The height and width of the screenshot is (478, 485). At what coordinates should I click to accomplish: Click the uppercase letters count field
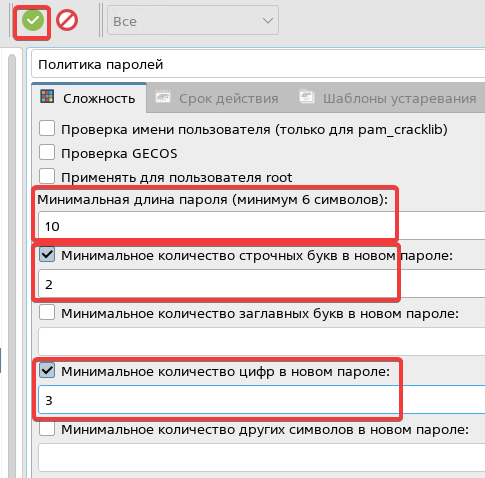[x=262, y=342]
